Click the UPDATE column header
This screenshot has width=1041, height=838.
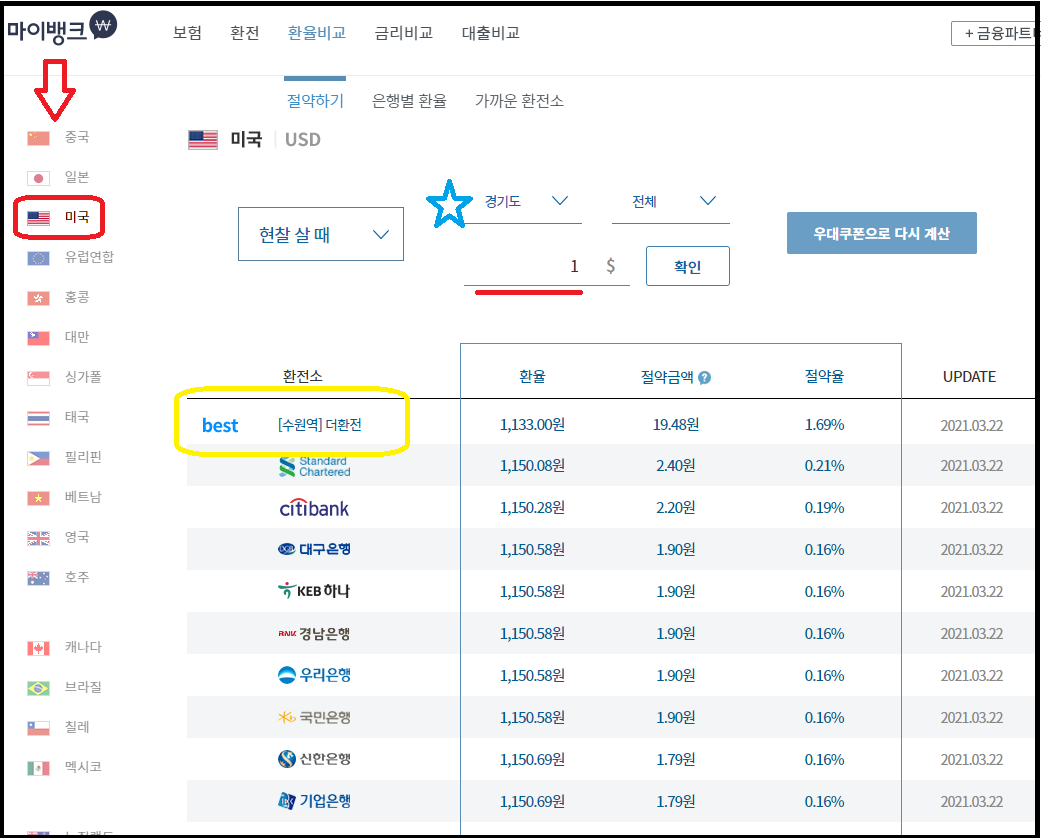click(x=969, y=377)
